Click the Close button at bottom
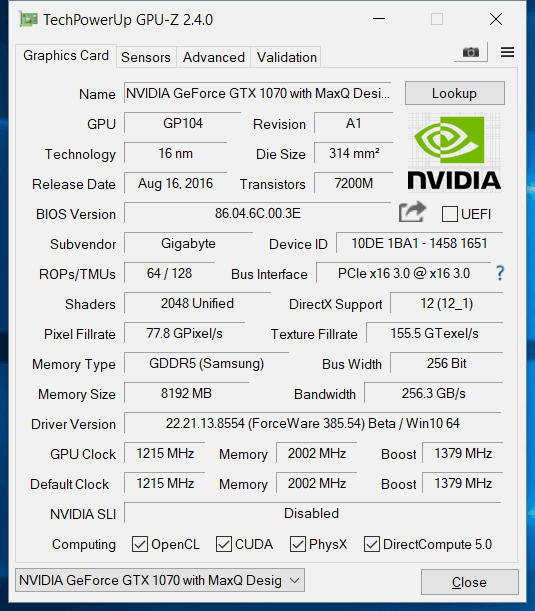The width and height of the screenshot is (535, 611). pyautogui.click(x=470, y=582)
